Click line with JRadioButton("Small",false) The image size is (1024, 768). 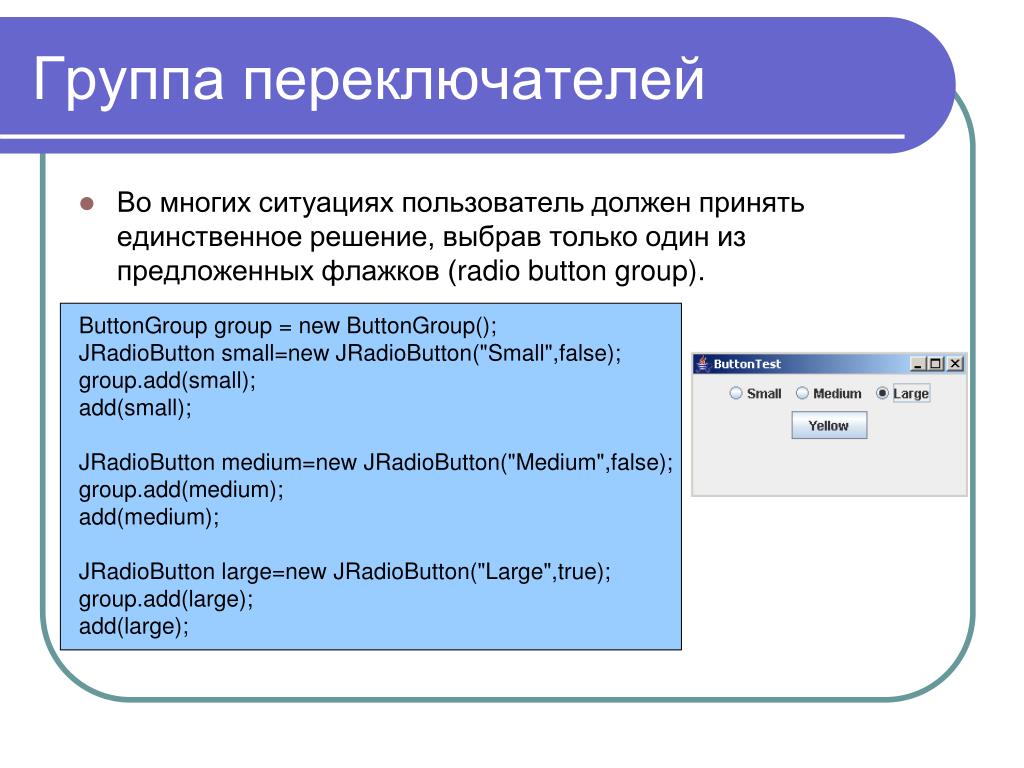pyautogui.click(x=350, y=353)
